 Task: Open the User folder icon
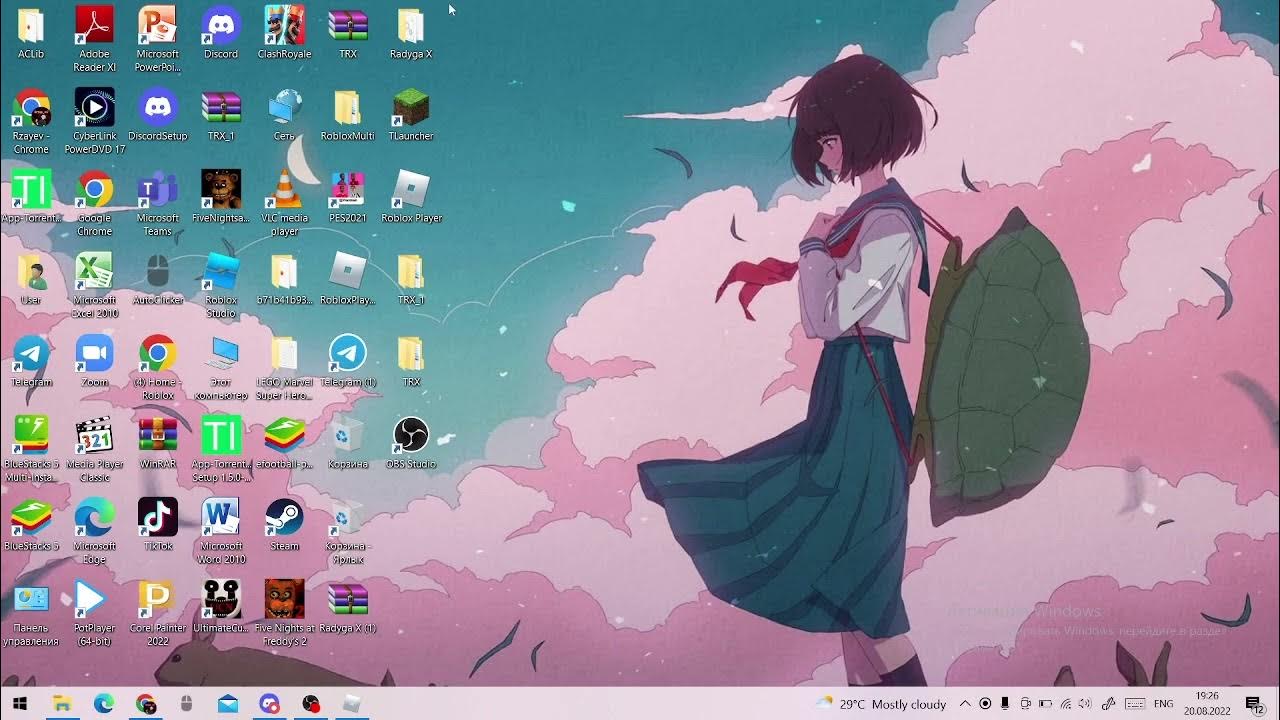click(x=31, y=279)
